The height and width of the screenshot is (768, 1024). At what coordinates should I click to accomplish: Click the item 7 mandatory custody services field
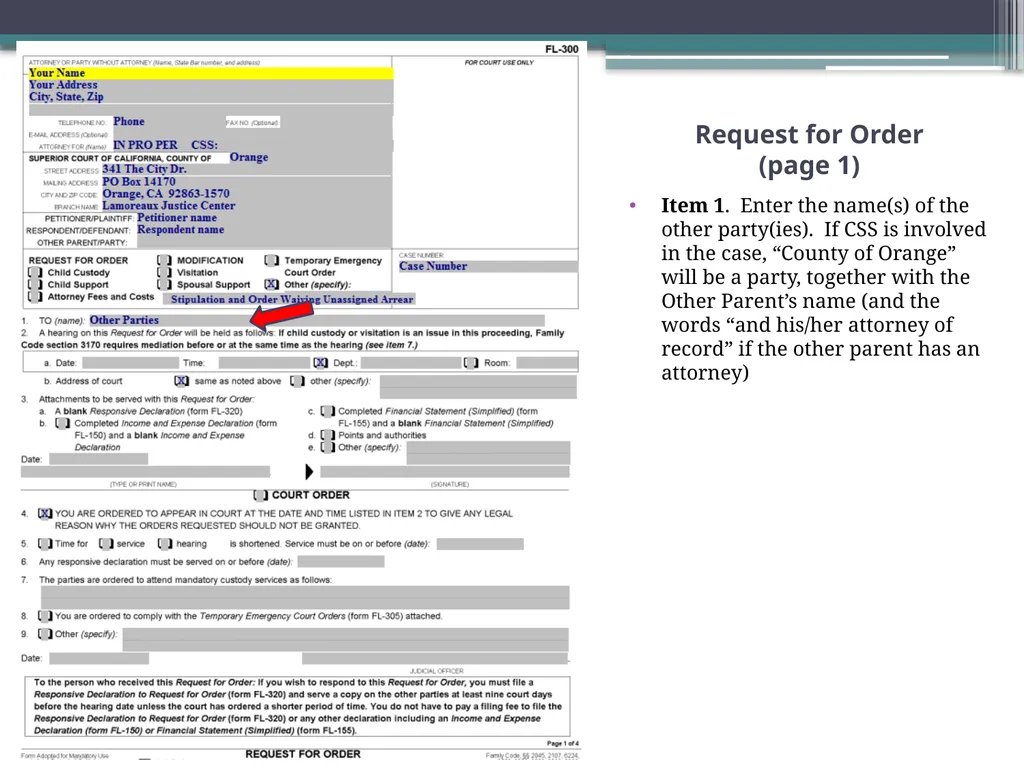(305, 598)
